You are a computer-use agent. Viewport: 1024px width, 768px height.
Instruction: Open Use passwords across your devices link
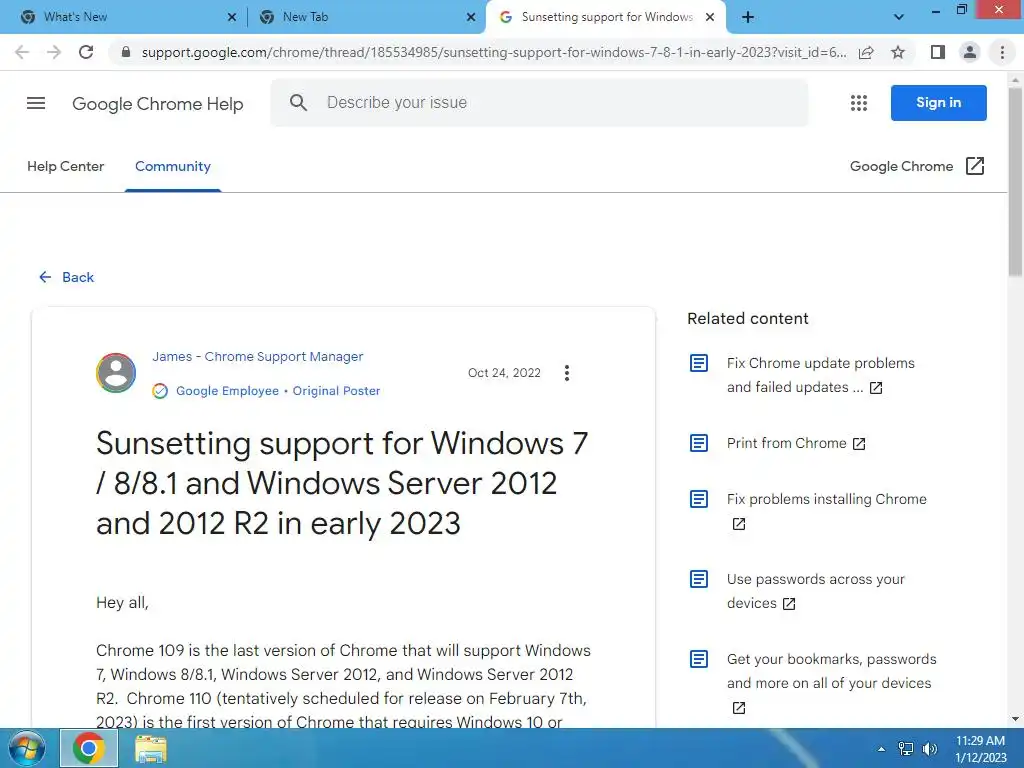[816, 591]
